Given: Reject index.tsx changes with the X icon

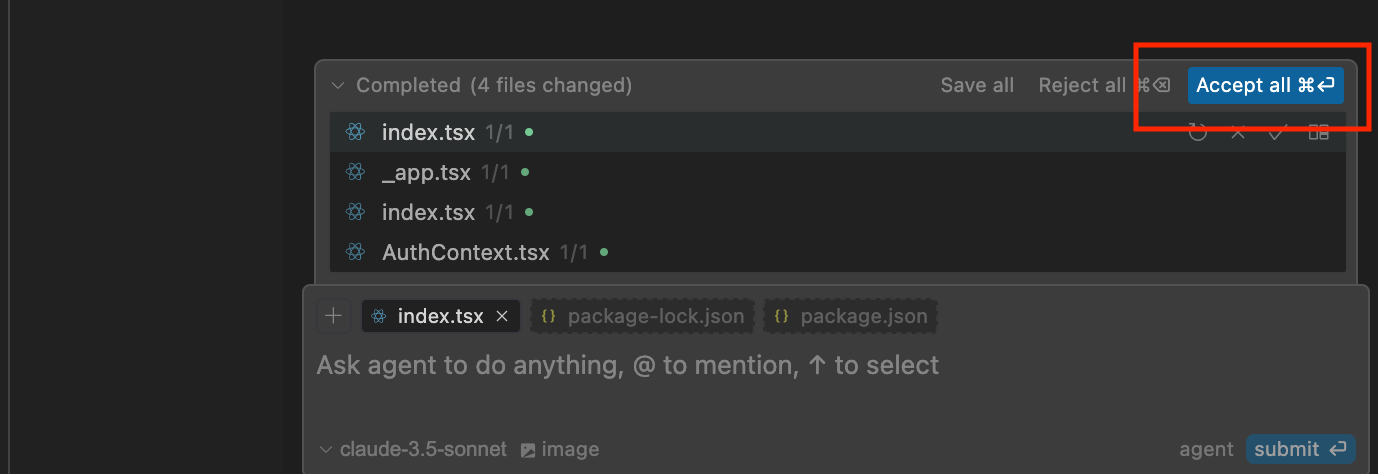Looking at the screenshot, I should (x=1238, y=132).
